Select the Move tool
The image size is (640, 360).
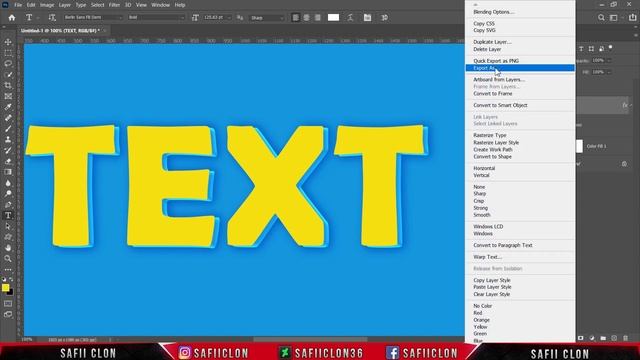click(x=8, y=42)
